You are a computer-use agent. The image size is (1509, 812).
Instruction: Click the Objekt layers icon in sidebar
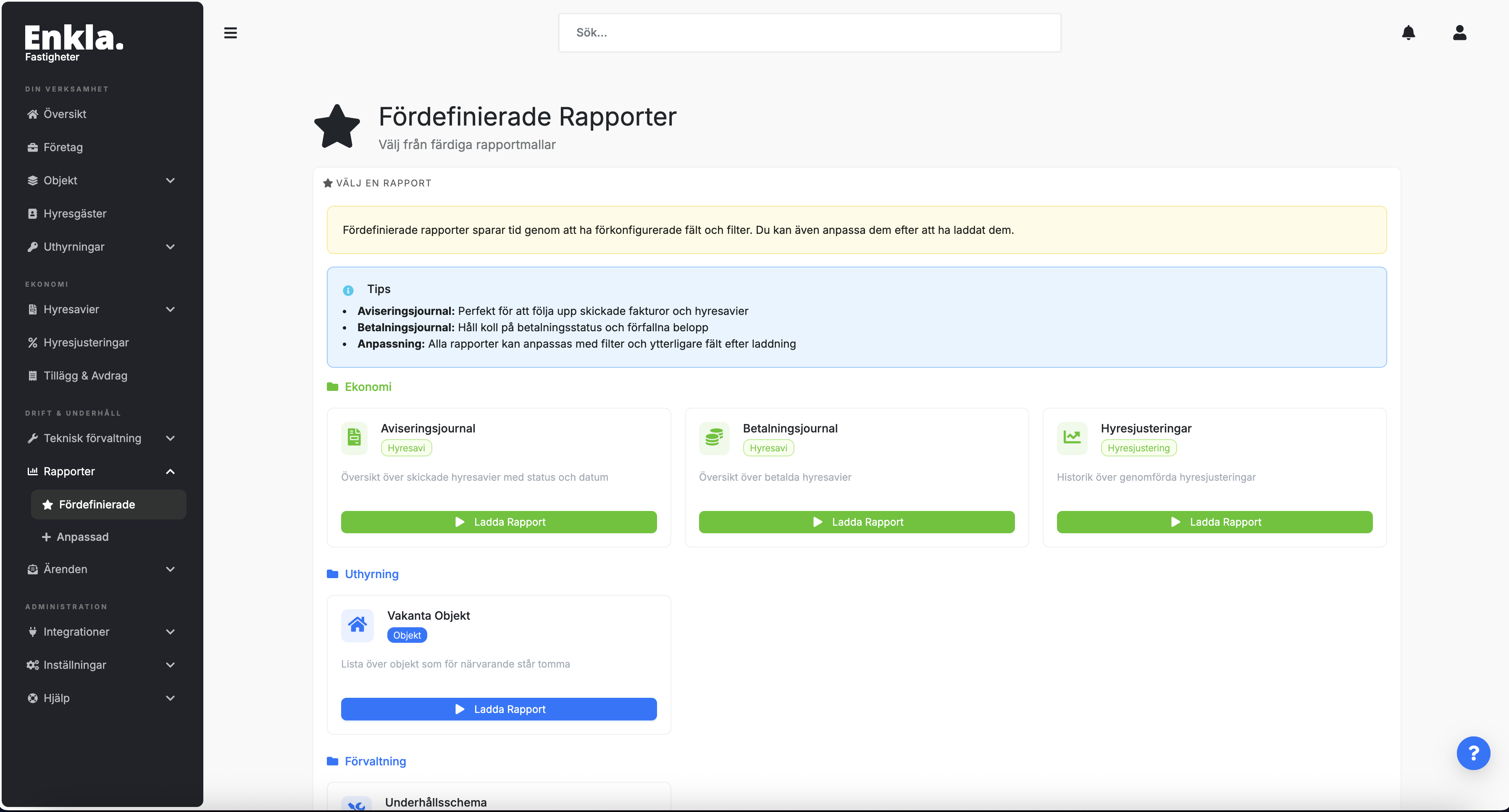[33, 180]
